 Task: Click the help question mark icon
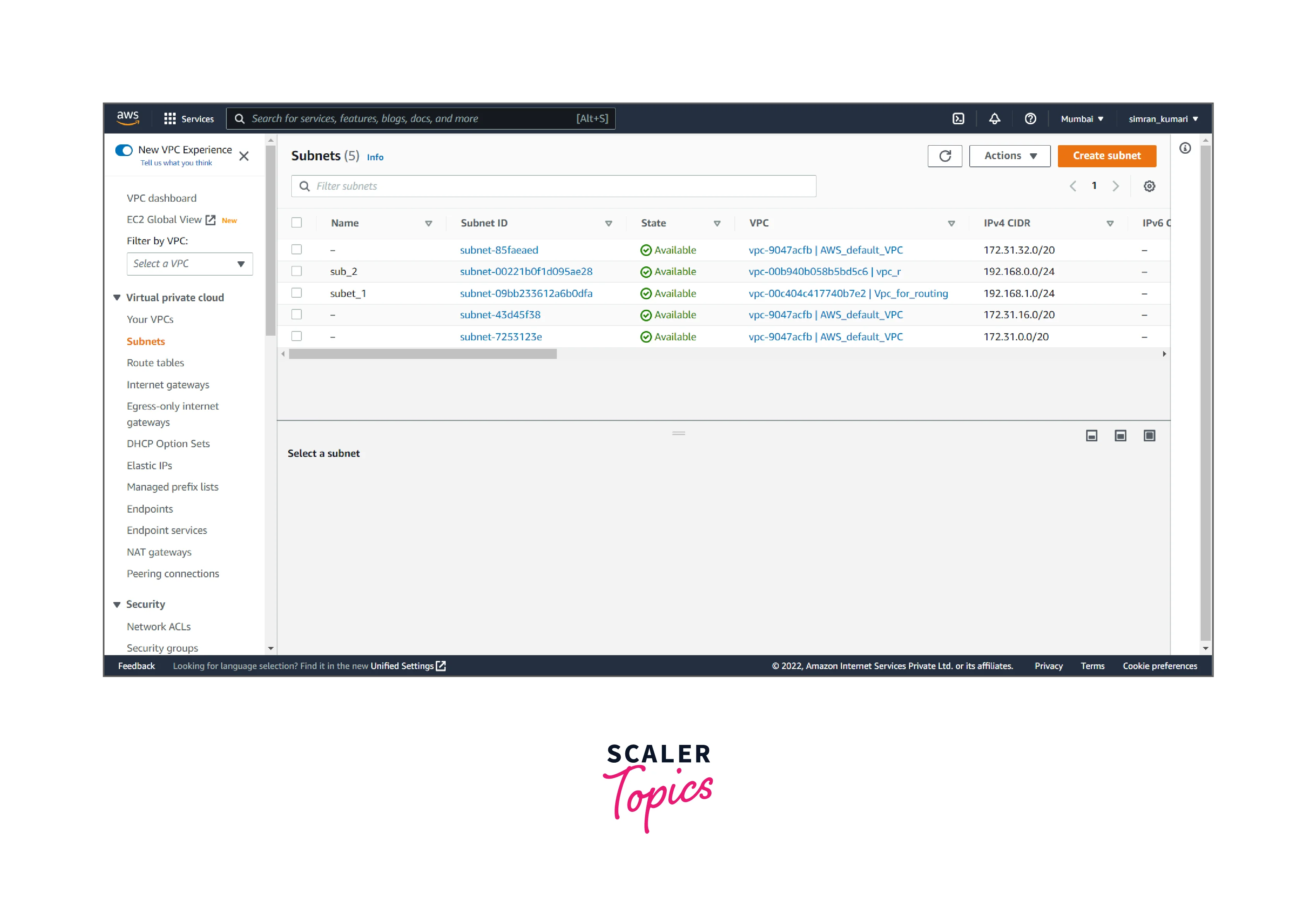(1030, 119)
